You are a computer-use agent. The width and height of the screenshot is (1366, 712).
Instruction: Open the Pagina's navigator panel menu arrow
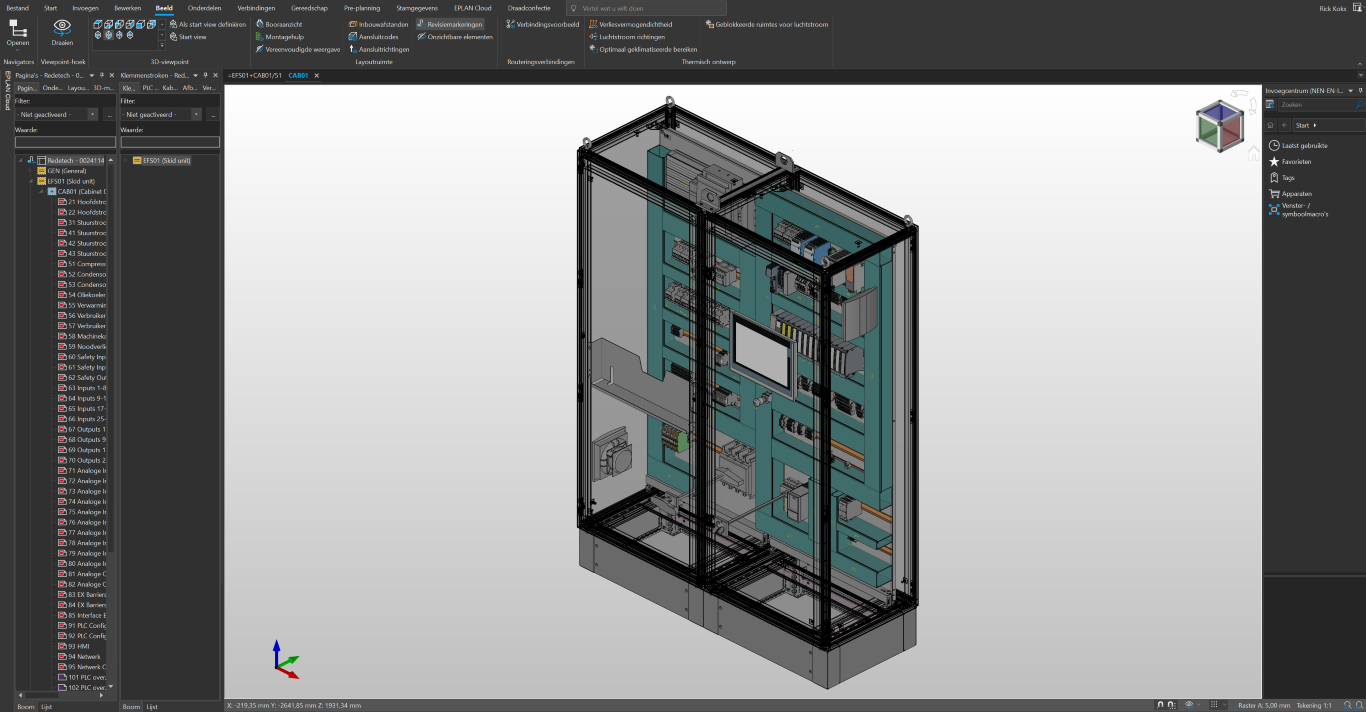[x=91, y=75]
